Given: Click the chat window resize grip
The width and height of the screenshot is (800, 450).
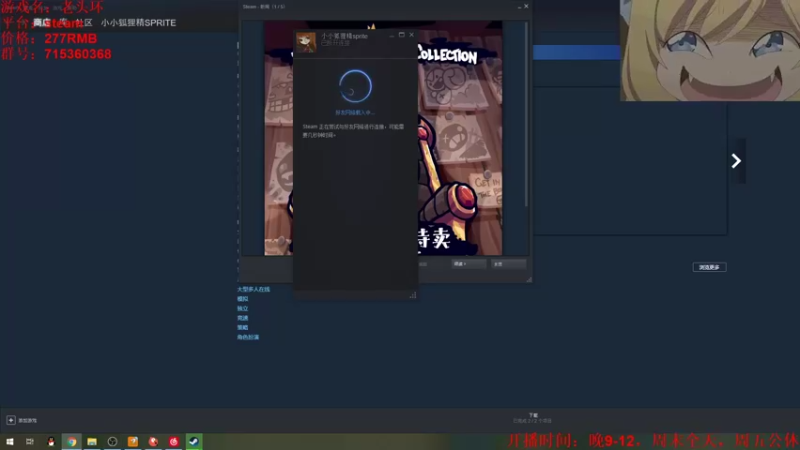Looking at the screenshot, I should [413, 295].
